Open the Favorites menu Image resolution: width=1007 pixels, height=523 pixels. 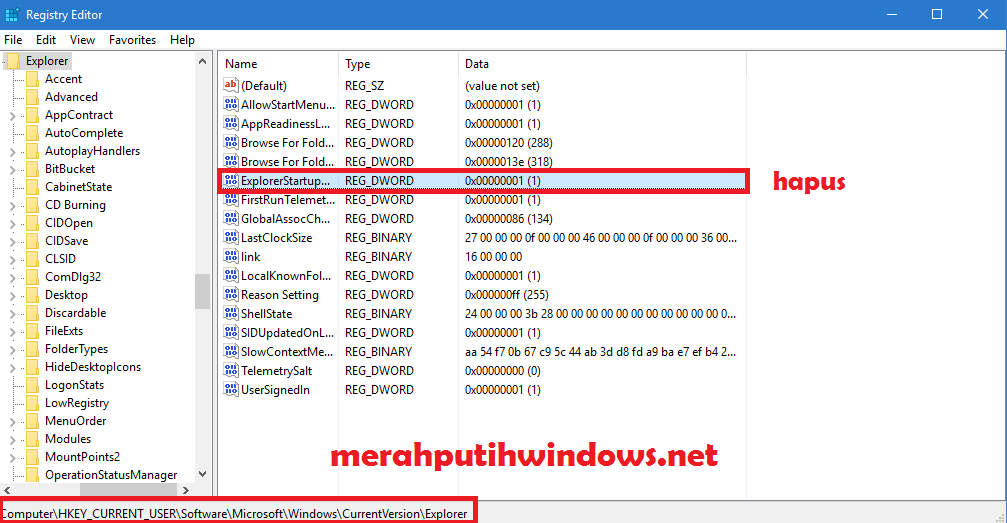click(x=132, y=40)
